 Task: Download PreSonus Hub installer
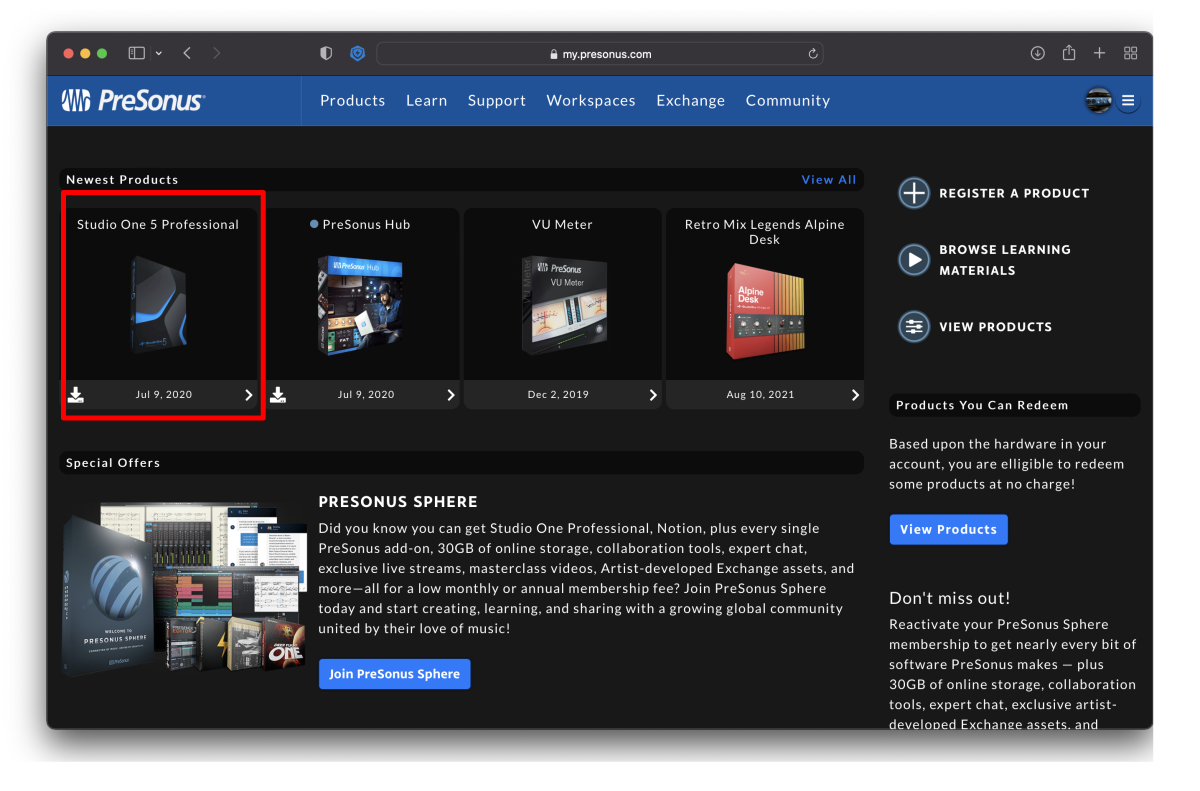click(278, 394)
